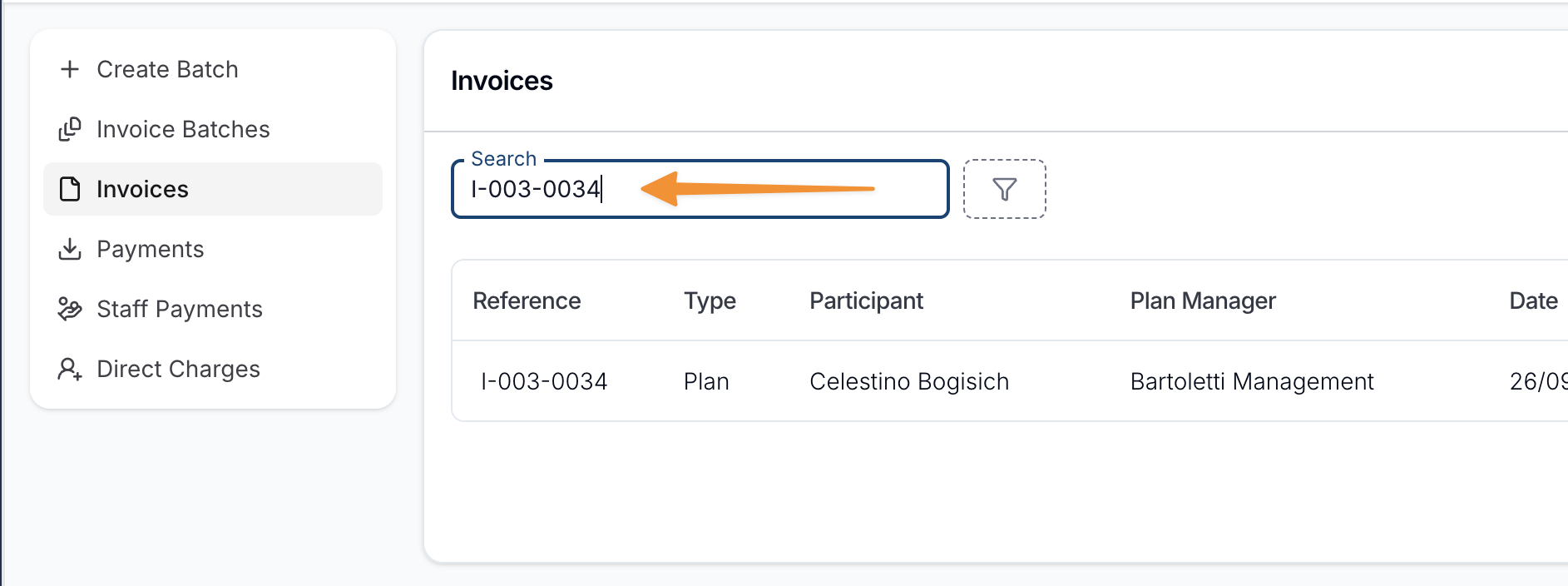Open the Staff Payments section
The width and height of the screenshot is (1568, 586).
(179, 309)
